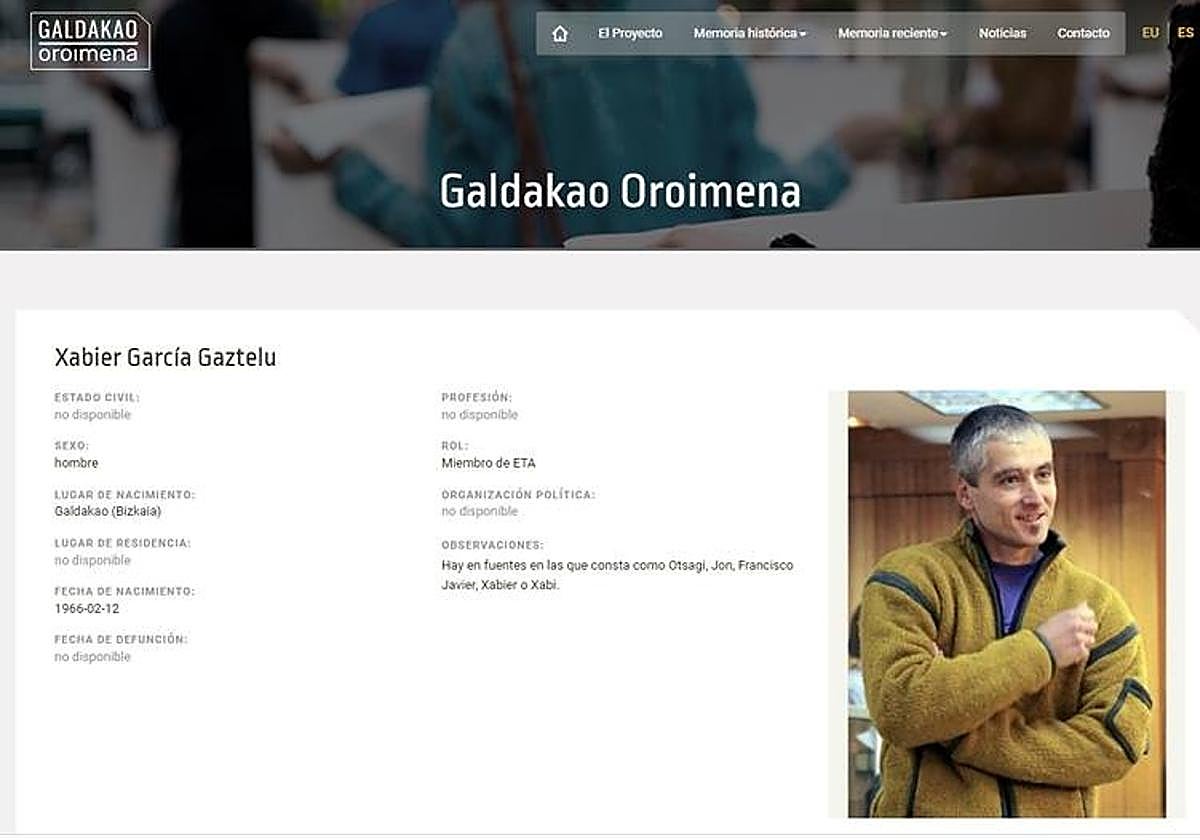Click the name heading Xabier García Gaztelu

tap(165, 357)
